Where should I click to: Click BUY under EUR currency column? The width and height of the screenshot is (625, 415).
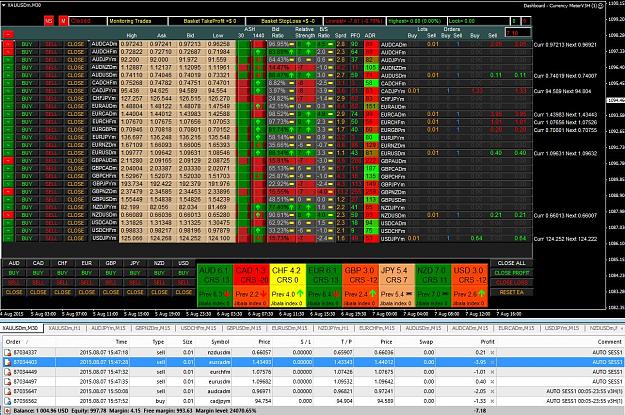point(86,273)
